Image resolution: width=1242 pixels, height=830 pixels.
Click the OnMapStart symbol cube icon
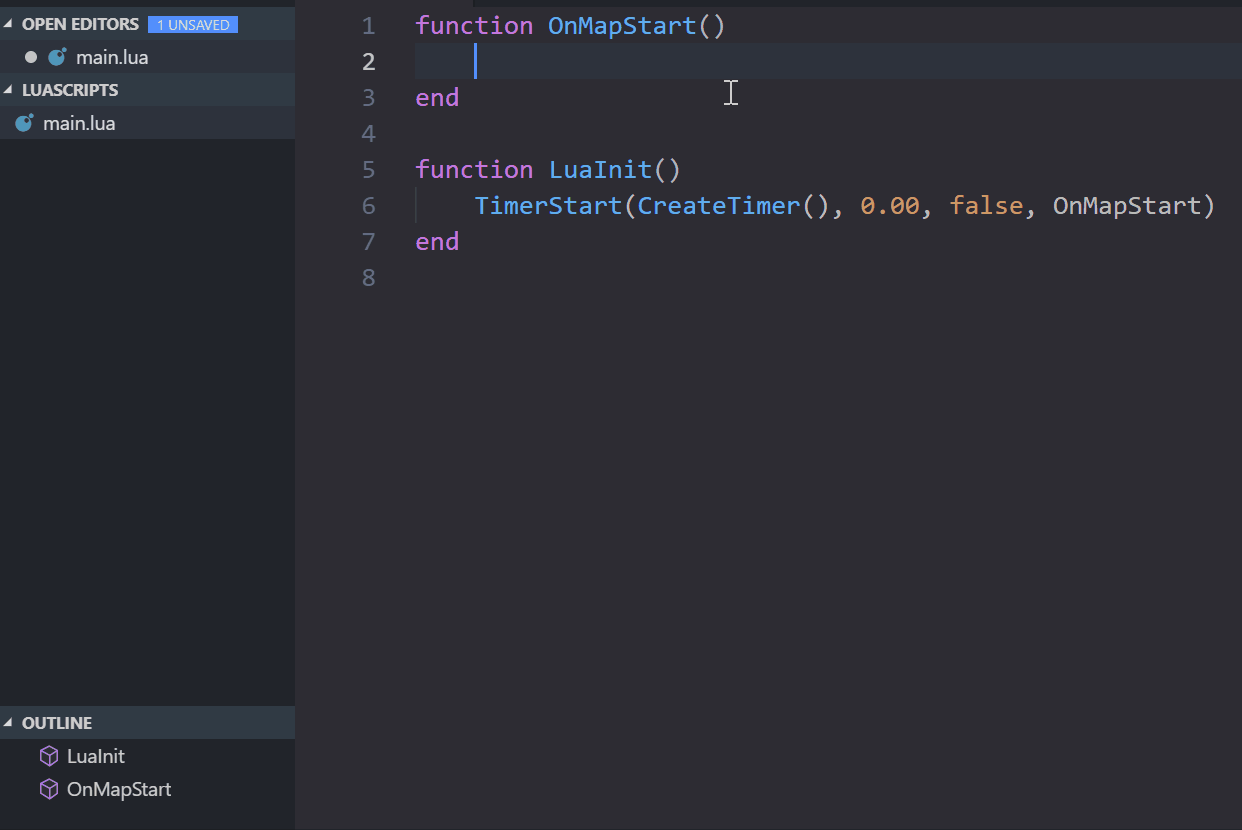click(x=48, y=789)
